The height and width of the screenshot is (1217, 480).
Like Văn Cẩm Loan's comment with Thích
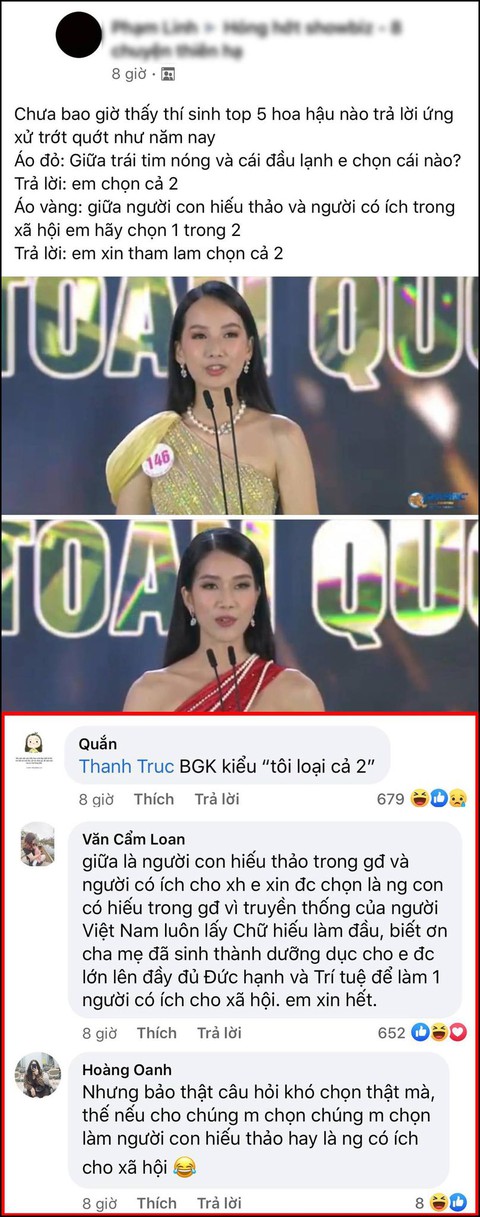coord(156,1033)
